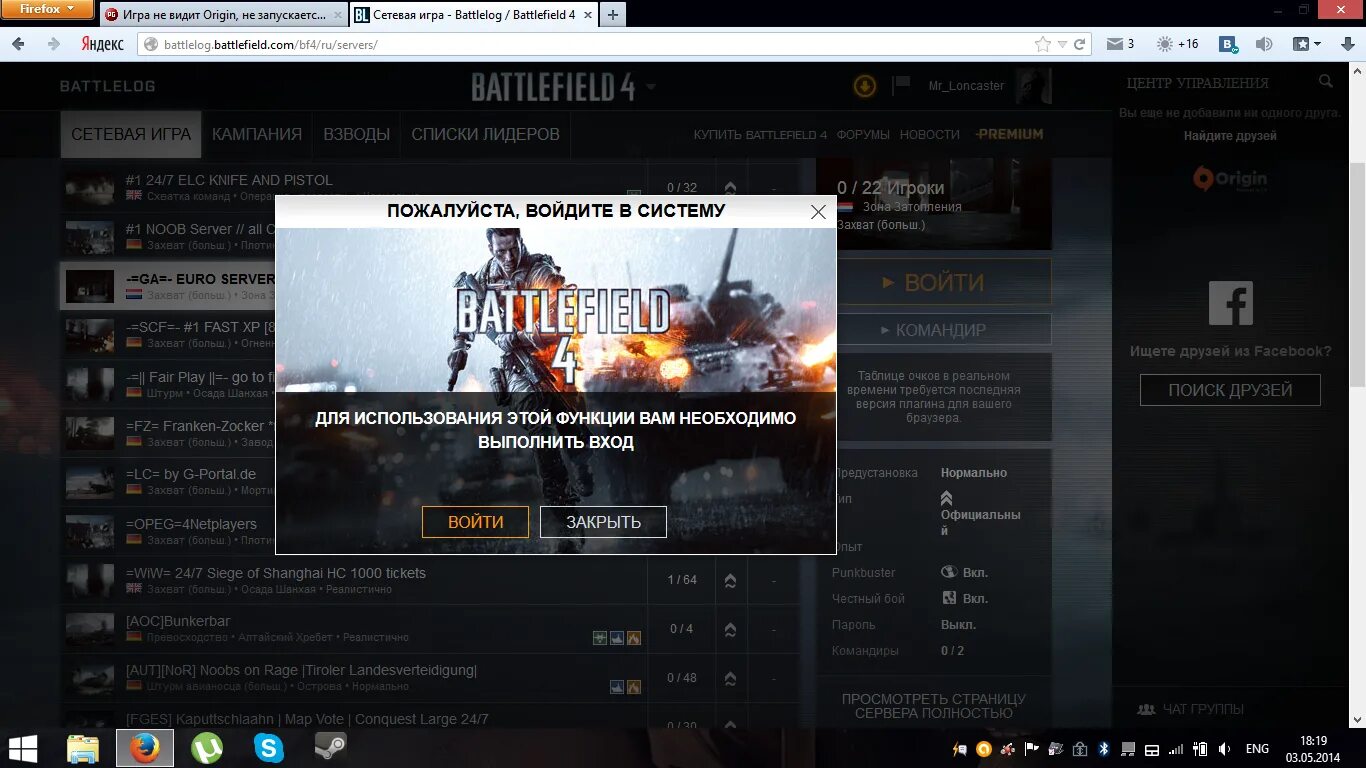Screen dimensions: 1366x768
Task: Open the Windows Start button
Action: (22, 748)
